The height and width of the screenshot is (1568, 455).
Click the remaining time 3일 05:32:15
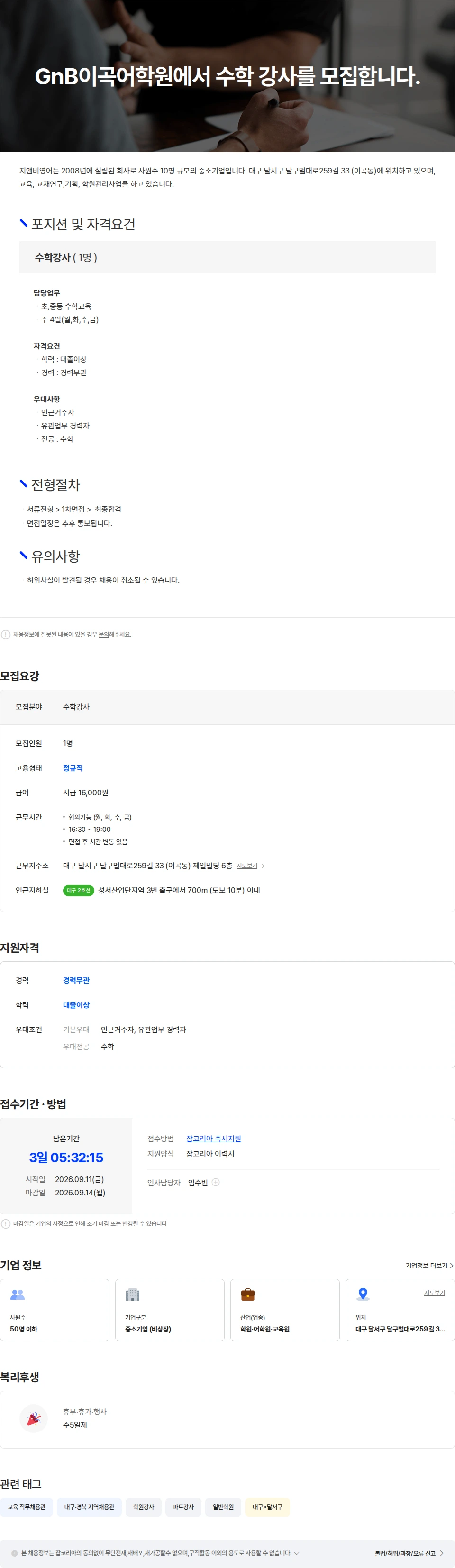point(66,1157)
